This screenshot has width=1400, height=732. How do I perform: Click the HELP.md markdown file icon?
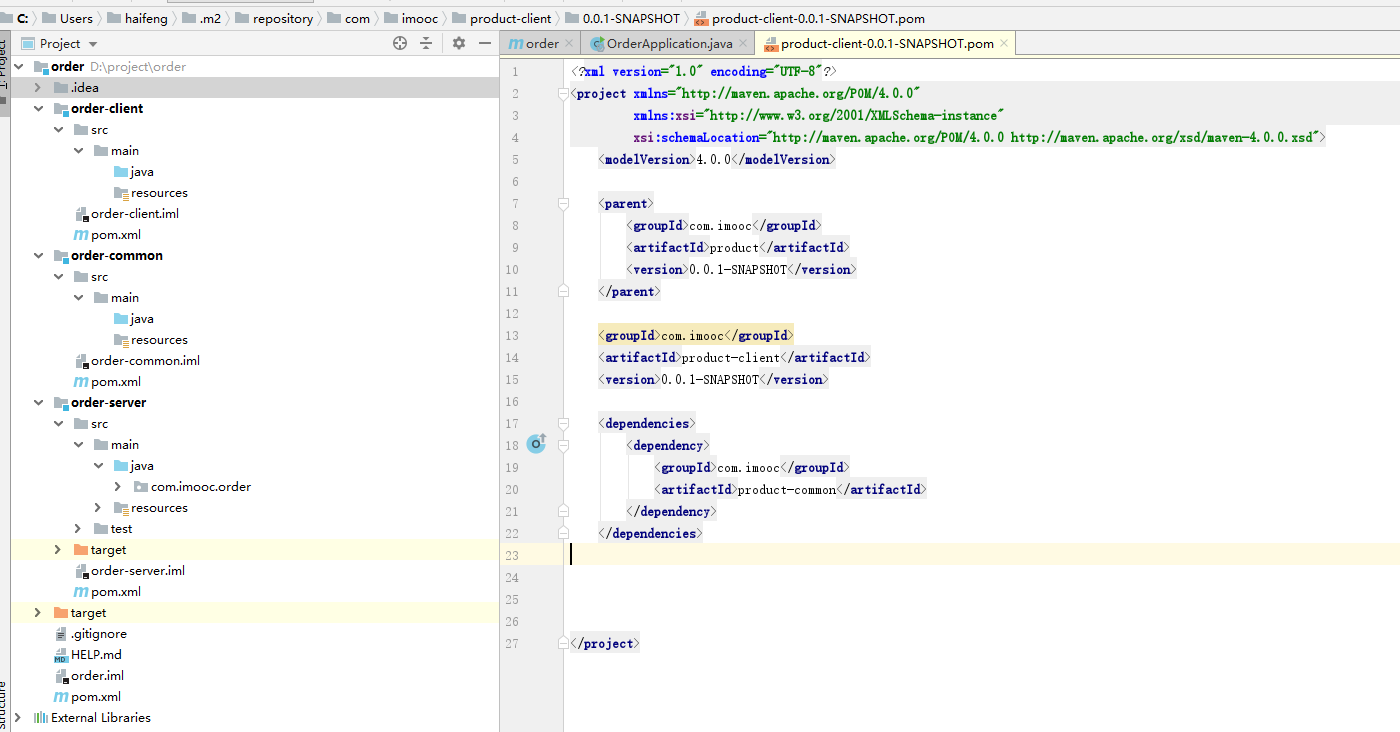pyautogui.click(x=61, y=655)
